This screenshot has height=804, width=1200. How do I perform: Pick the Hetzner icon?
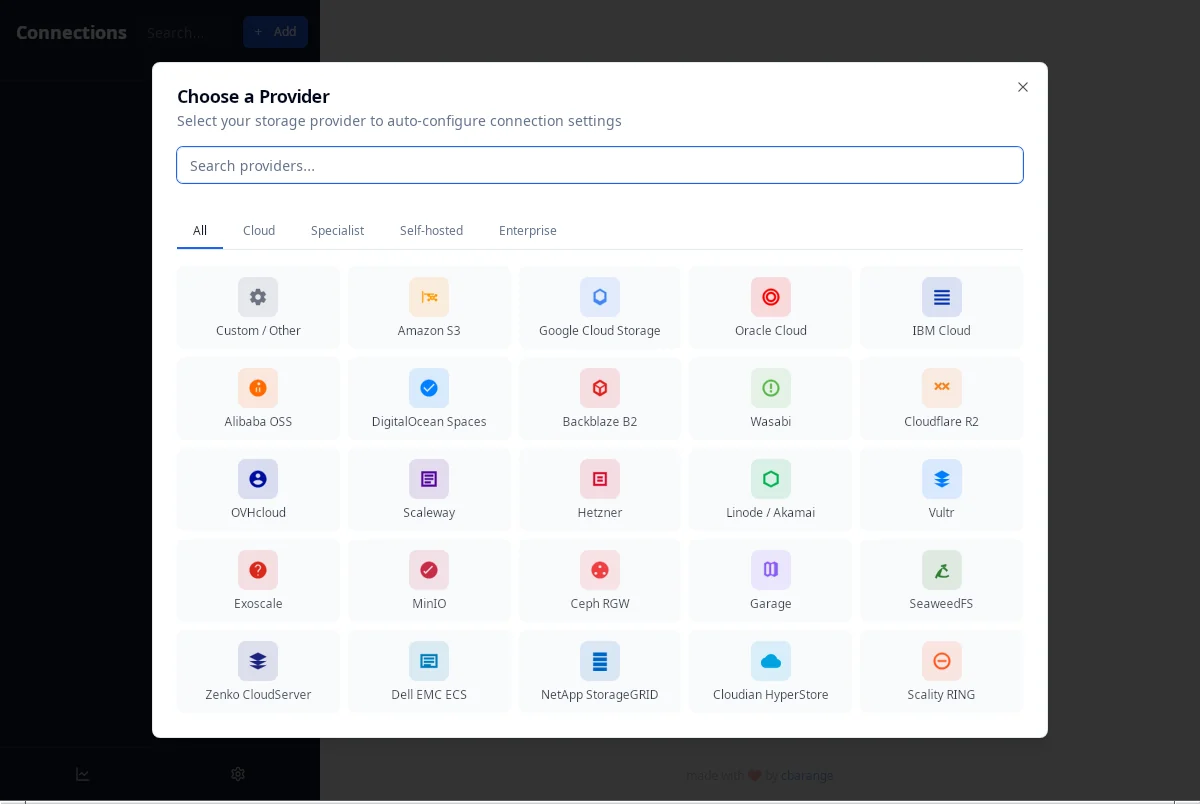coord(600,479)
